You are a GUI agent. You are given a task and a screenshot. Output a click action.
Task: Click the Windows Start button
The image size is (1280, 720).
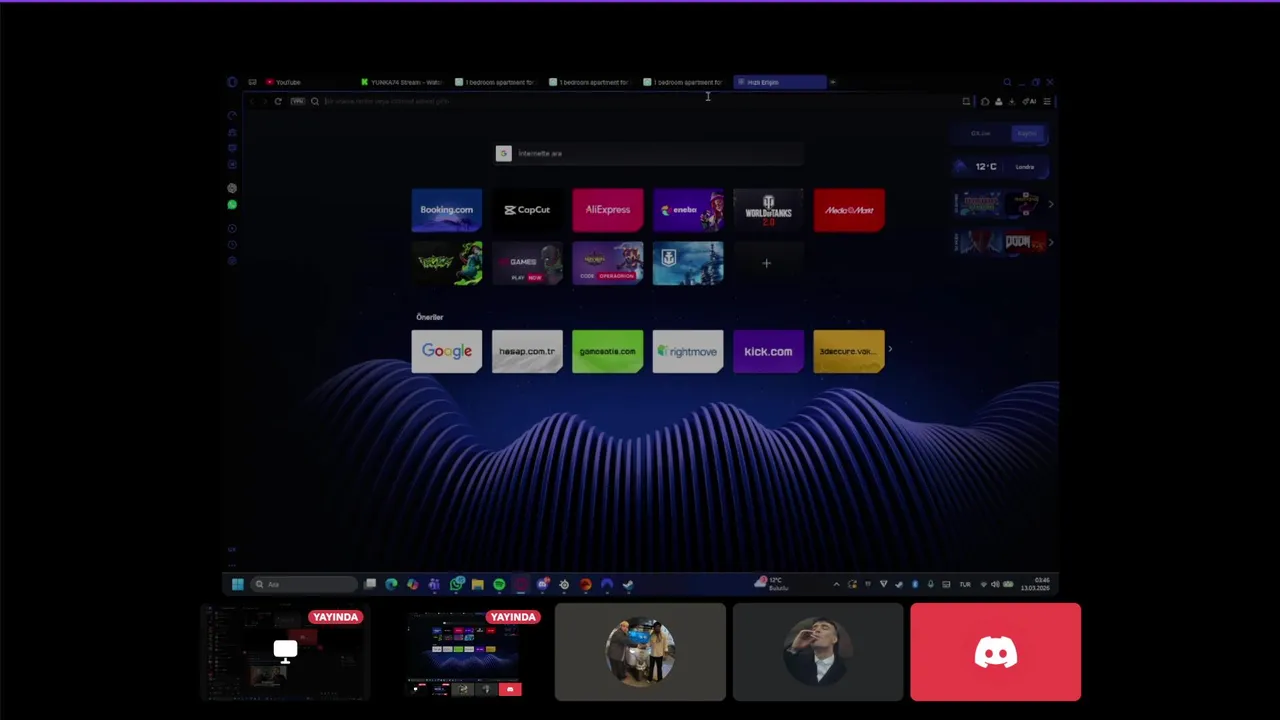(x=238, y=584)
